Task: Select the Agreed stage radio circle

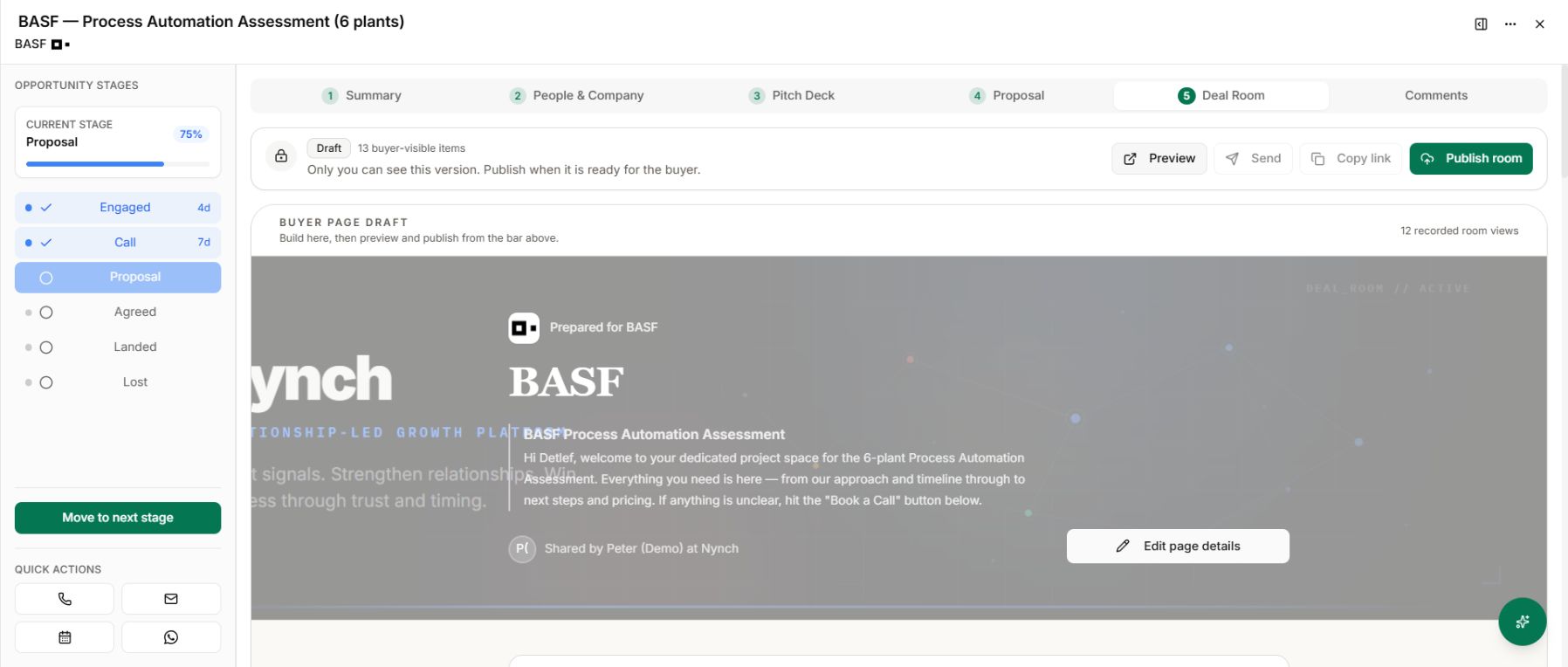Action: [x=46, y=313]
